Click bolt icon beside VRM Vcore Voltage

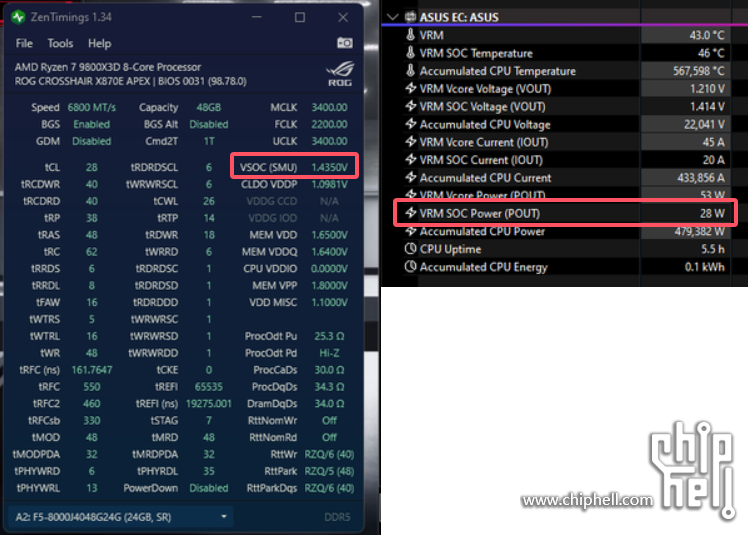click(x=410, y=88)
